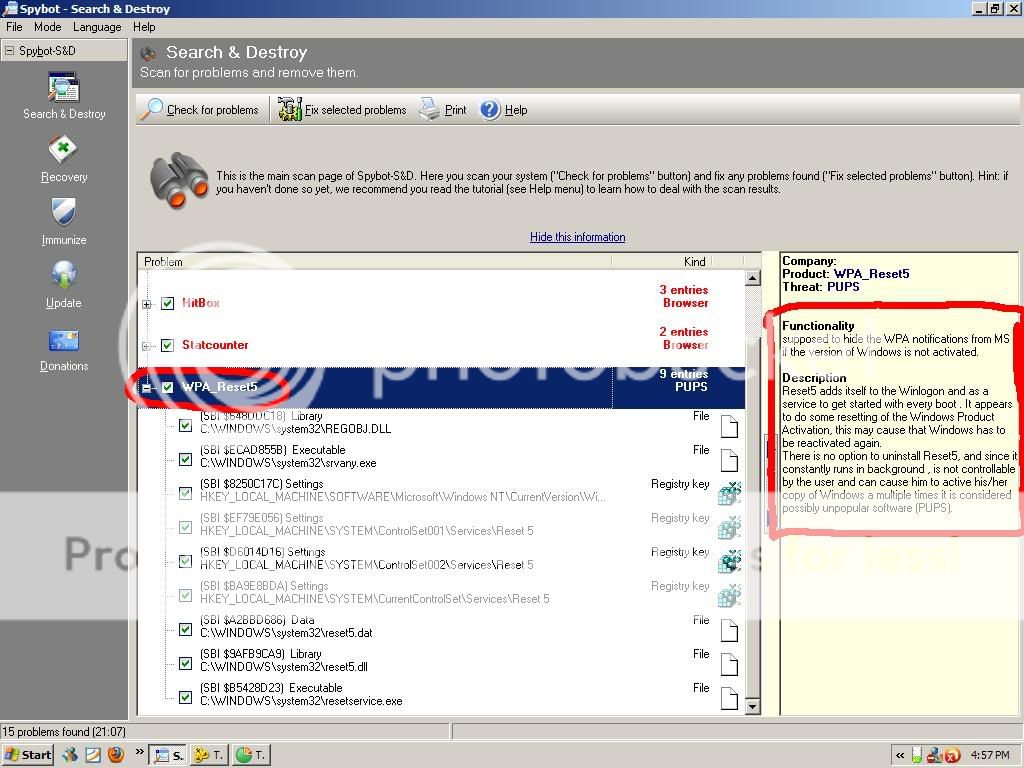This screenshot has width=1024, height=768.
Task: Open the Mode menu
Action: (x=48, y=27)
